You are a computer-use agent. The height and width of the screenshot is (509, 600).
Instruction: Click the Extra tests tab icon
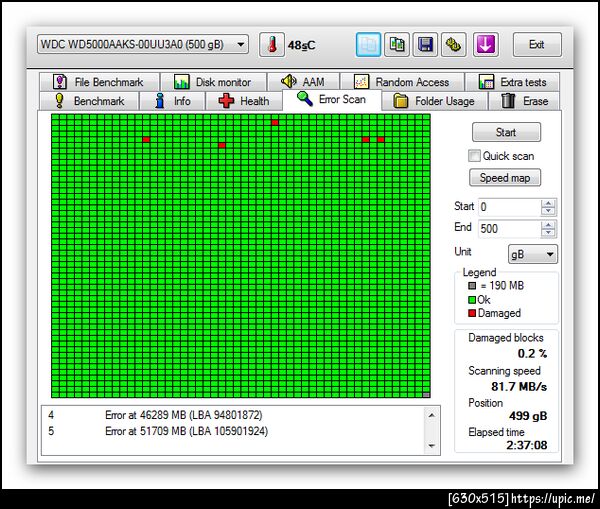click(x=486, y=82)
